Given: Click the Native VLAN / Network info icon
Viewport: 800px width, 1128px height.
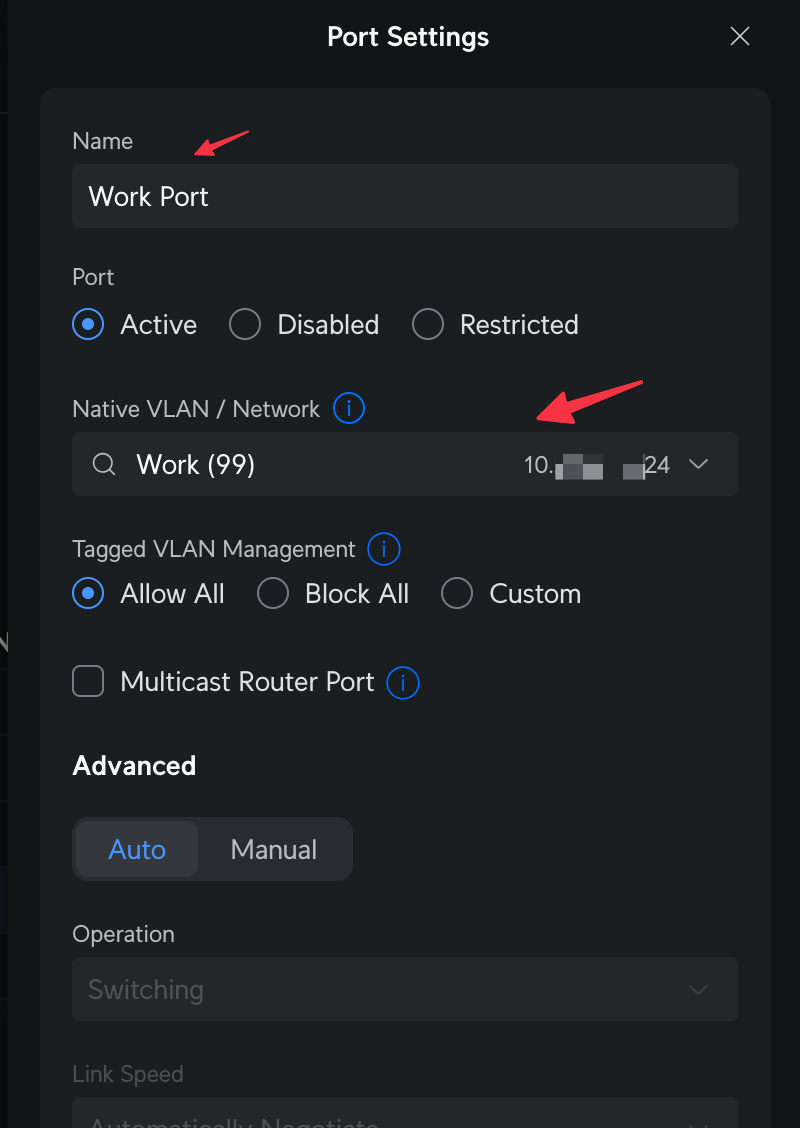Looking at the screenshot, I should tap(349, 409).
